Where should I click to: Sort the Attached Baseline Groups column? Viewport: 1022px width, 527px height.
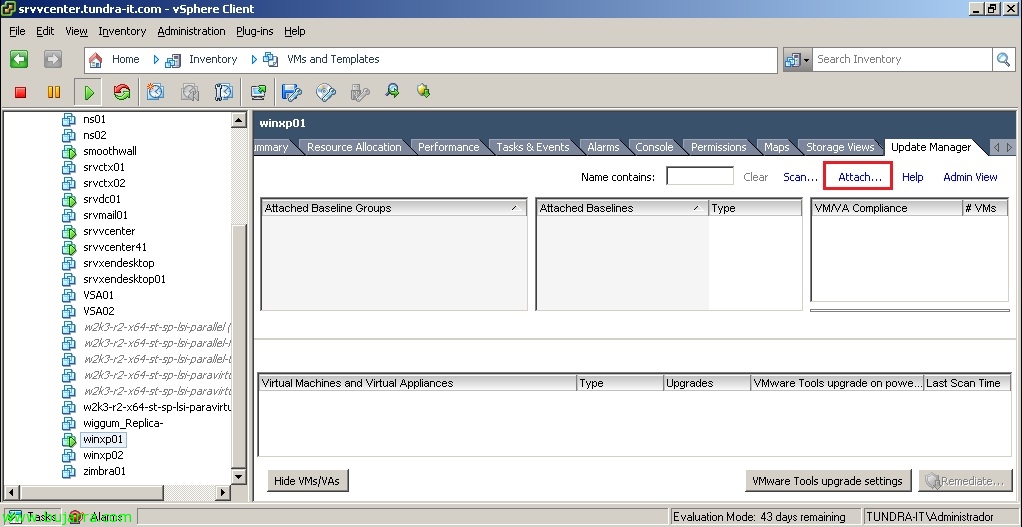[x=394, y=208]
